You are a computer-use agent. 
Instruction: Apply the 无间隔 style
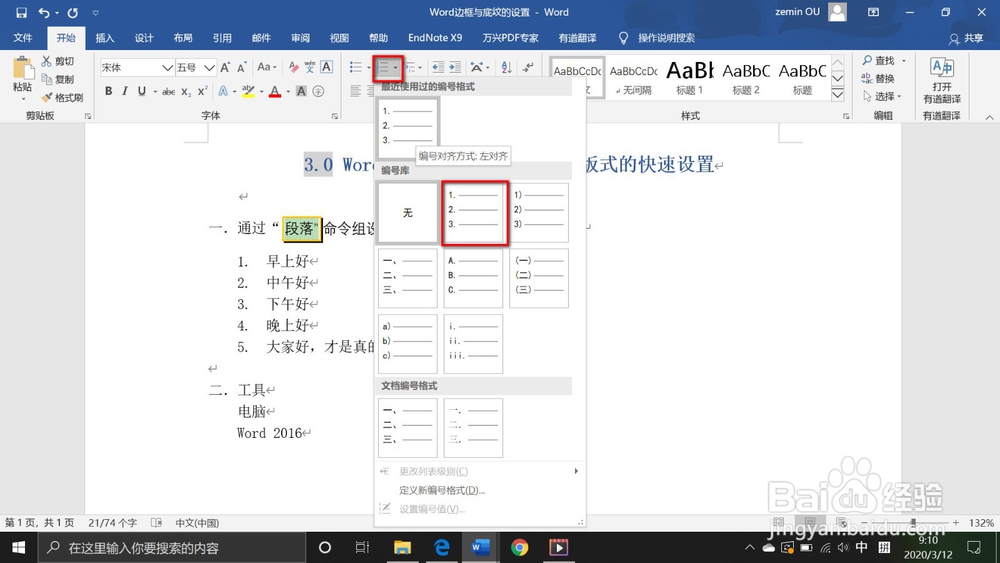(x=633, y=78)
